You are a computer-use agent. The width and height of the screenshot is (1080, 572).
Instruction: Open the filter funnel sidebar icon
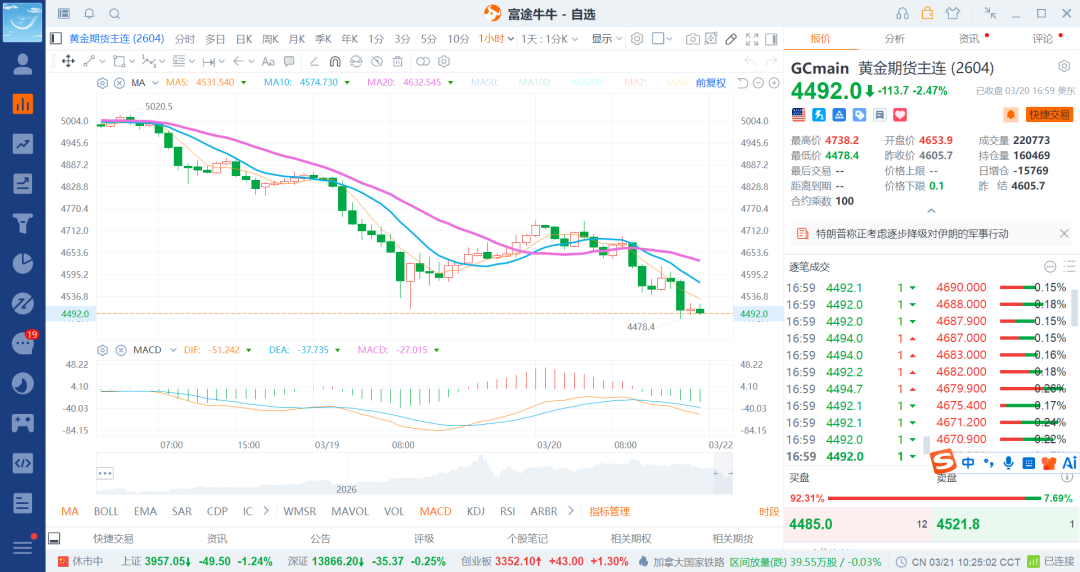point(23,223)
